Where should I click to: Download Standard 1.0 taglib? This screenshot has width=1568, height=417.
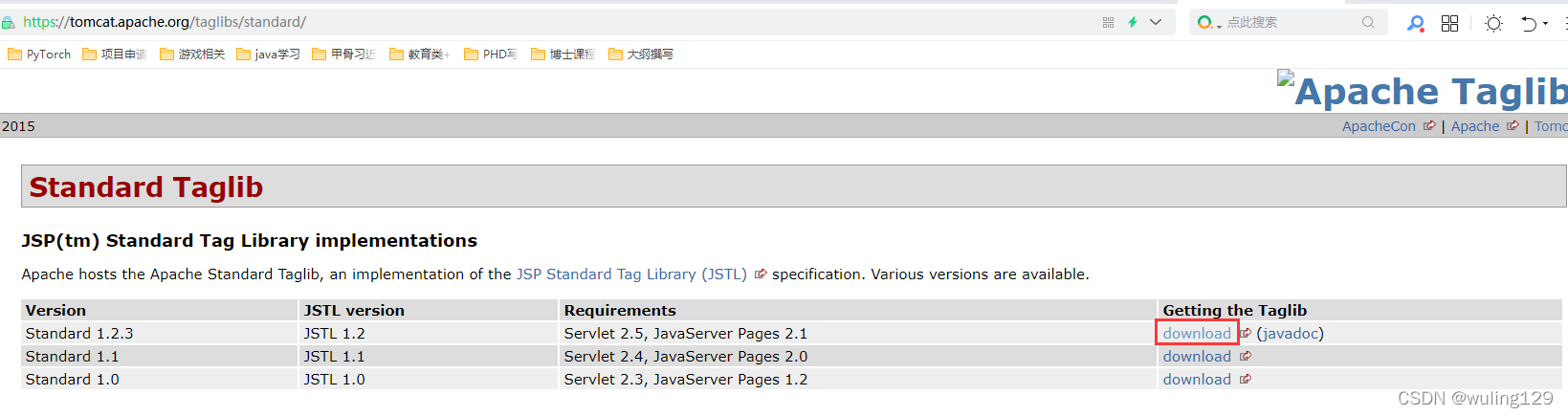1197,380
